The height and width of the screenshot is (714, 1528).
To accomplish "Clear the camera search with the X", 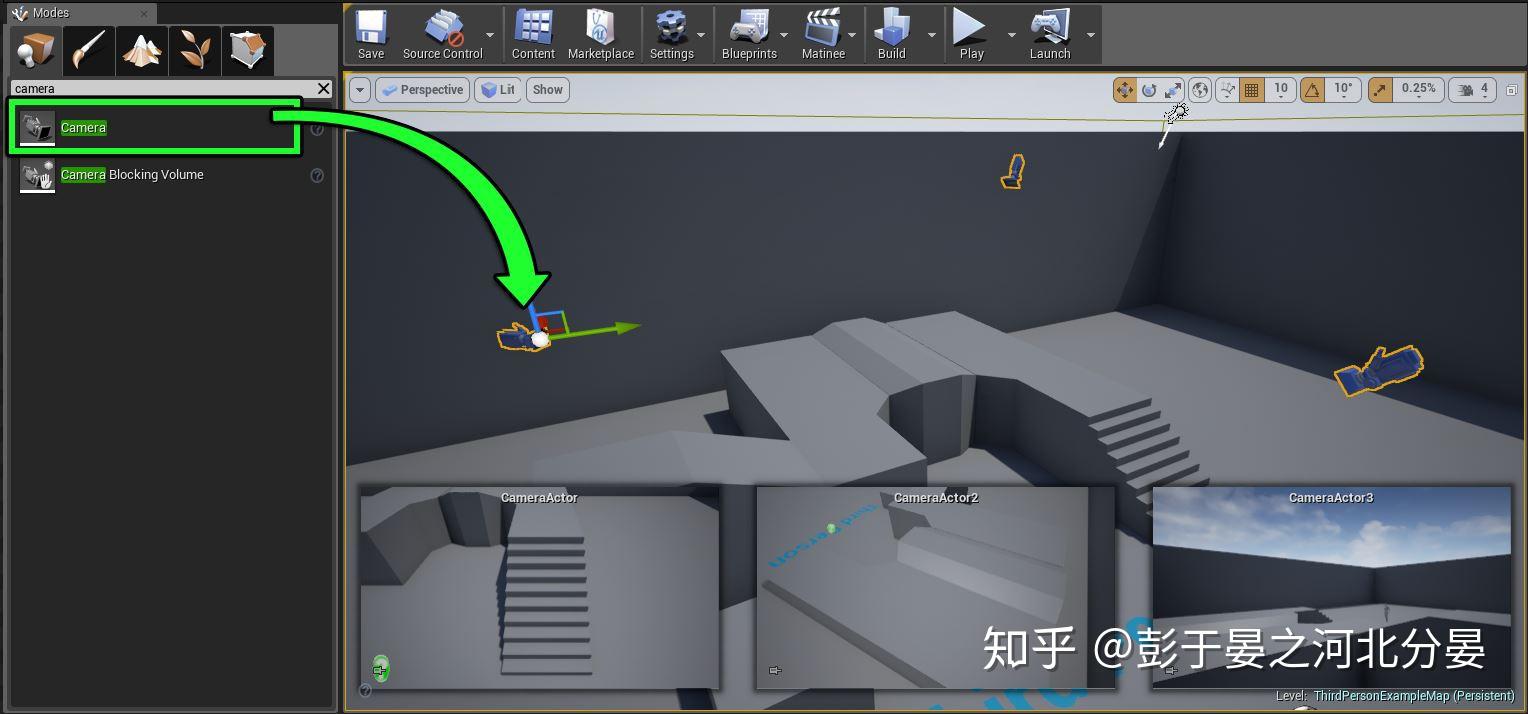I will click(323, 88).
